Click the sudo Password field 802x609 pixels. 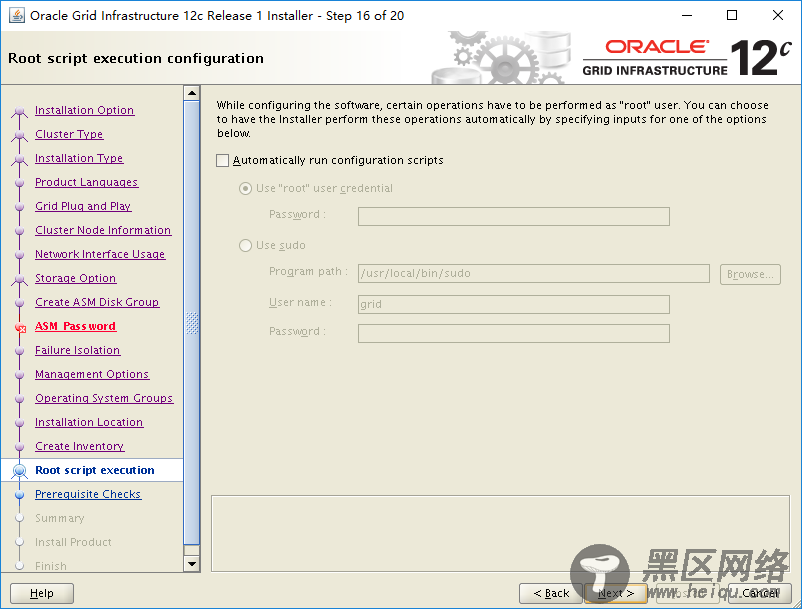(x=514, y=333)
